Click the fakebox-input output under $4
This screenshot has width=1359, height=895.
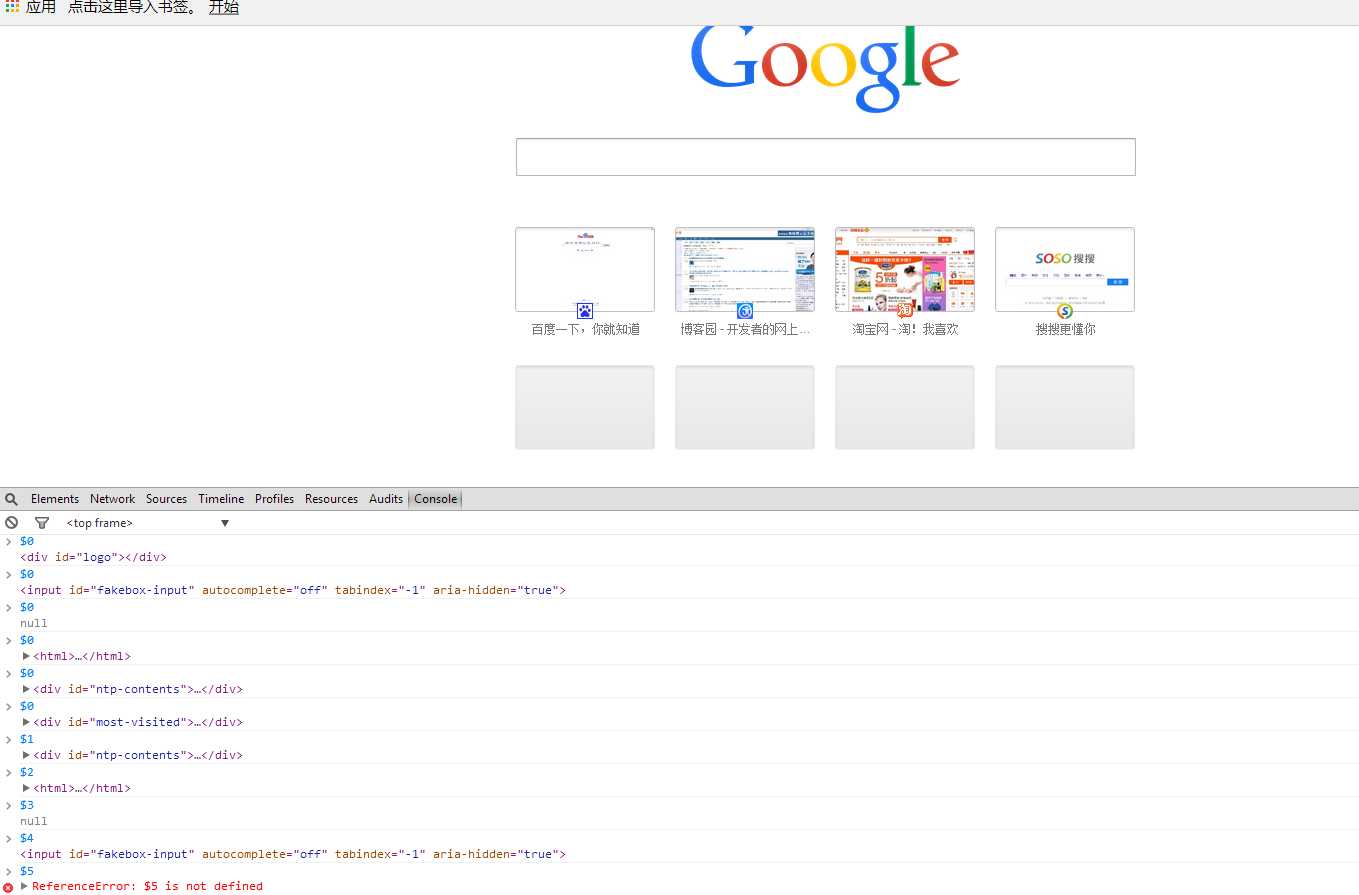pos(293,854)
